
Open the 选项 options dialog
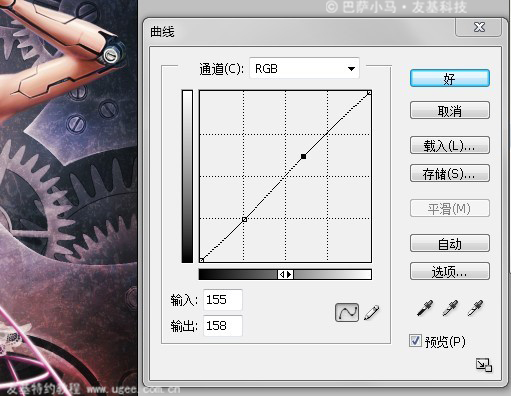pos(450,271)
